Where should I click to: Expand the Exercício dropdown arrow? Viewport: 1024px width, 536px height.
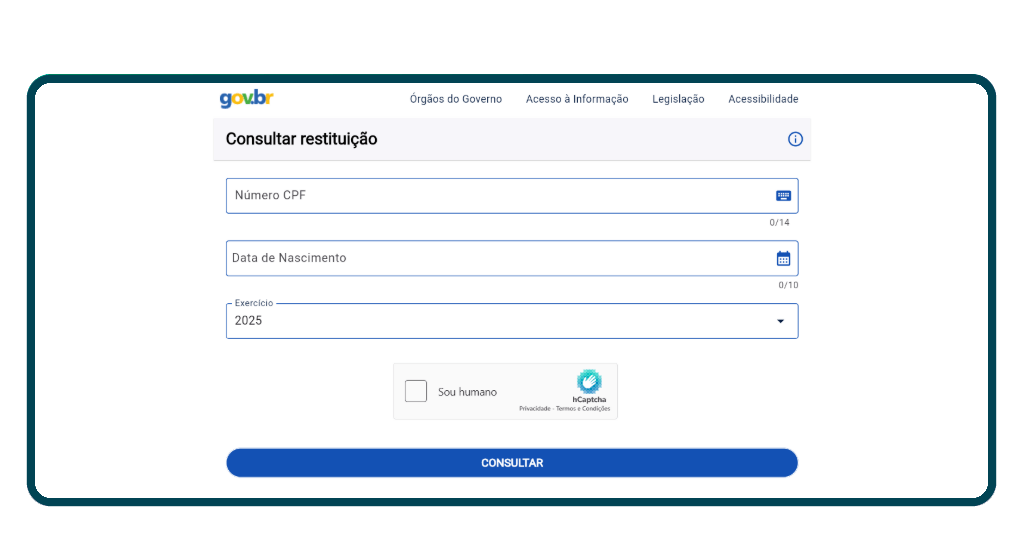click(x=780, y=321)
